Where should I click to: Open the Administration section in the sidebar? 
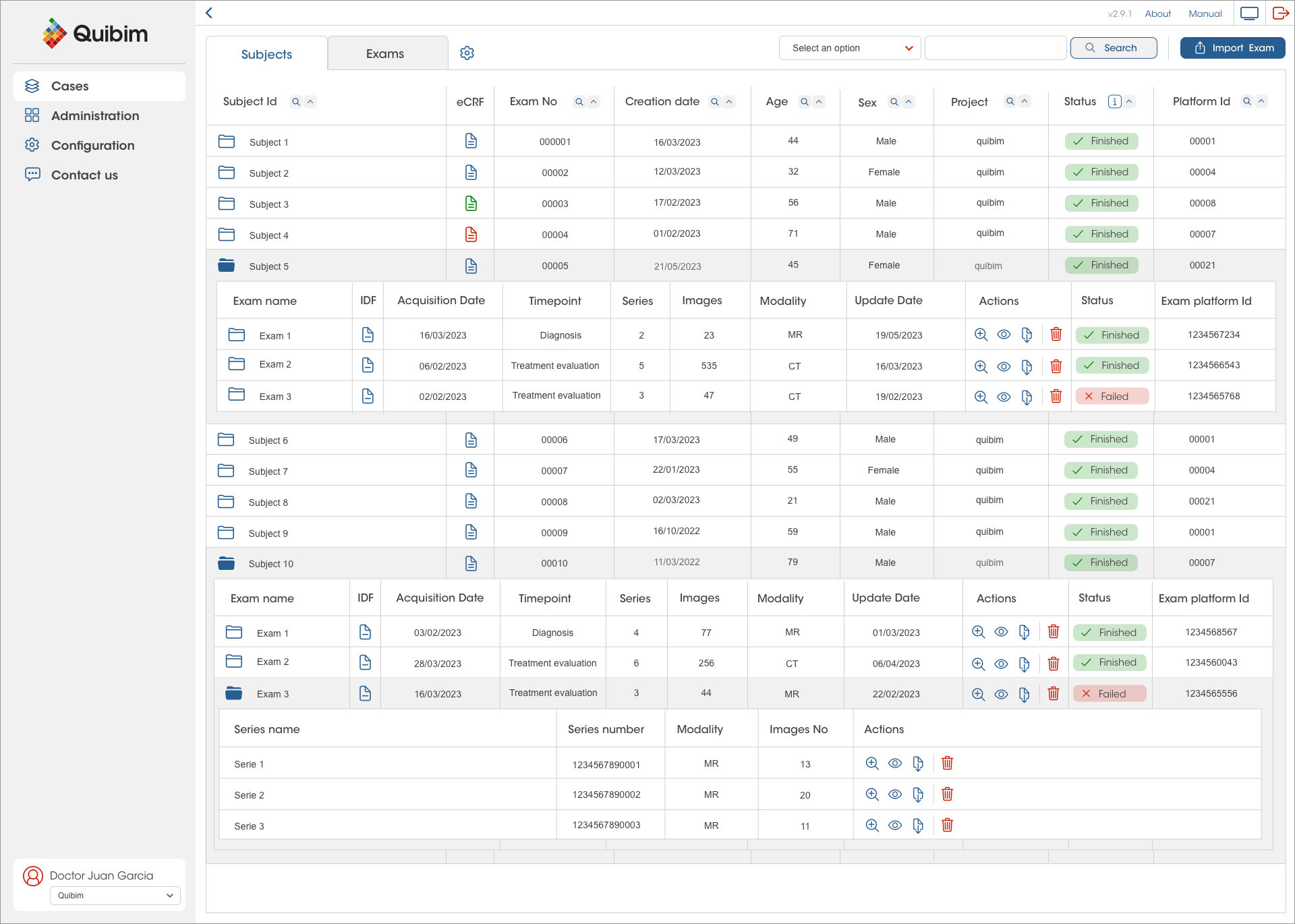(94, 115)
